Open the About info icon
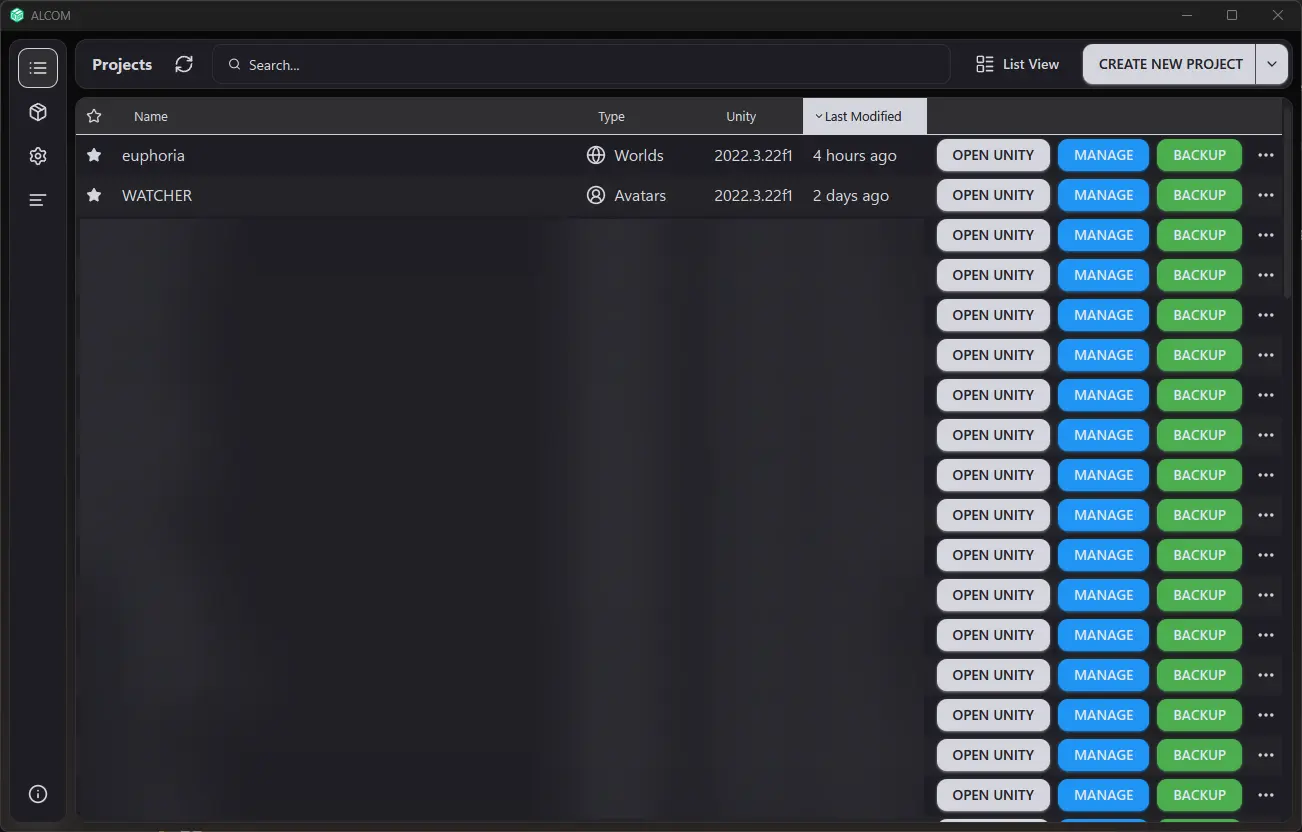The height and width of the screenshot is (832, 1302). [x=38, y=794]
